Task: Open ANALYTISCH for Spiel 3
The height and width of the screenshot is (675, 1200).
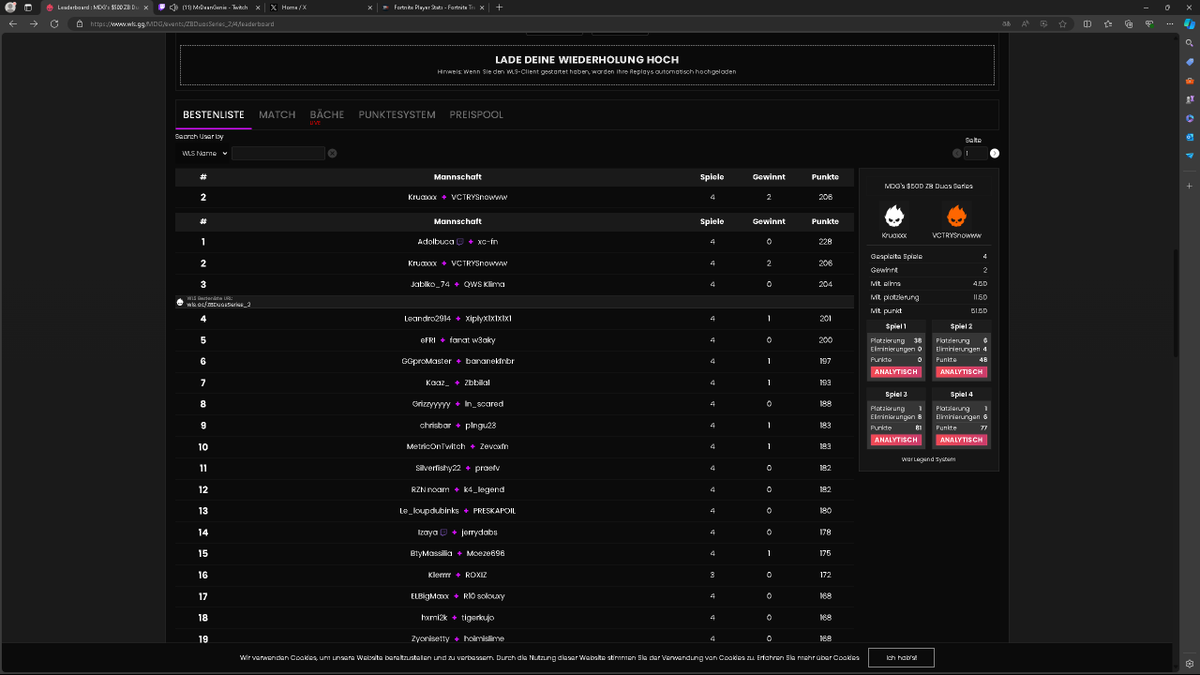Action: [x=896, y=440]
